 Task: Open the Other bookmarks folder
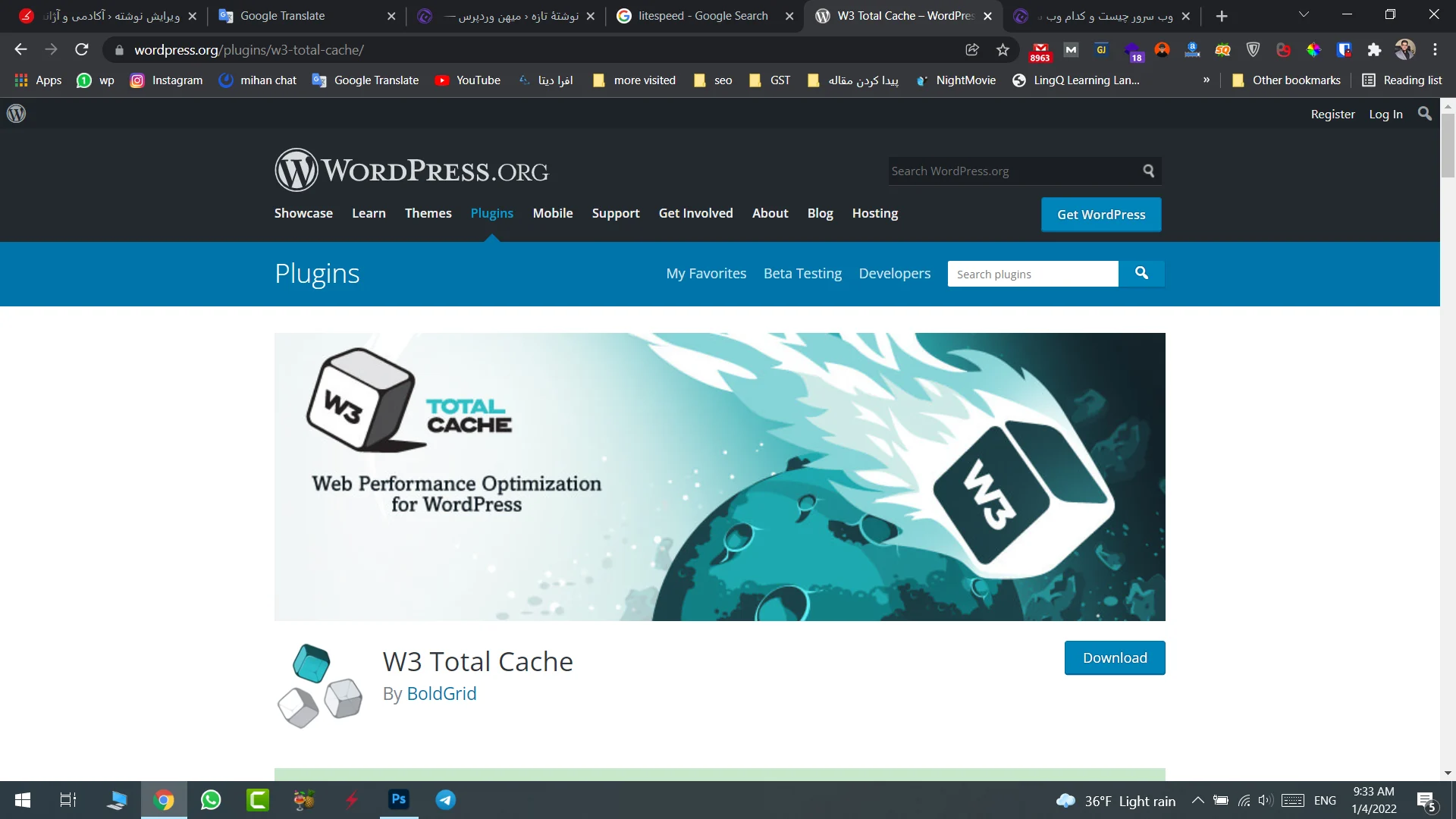click(1286, 80)
